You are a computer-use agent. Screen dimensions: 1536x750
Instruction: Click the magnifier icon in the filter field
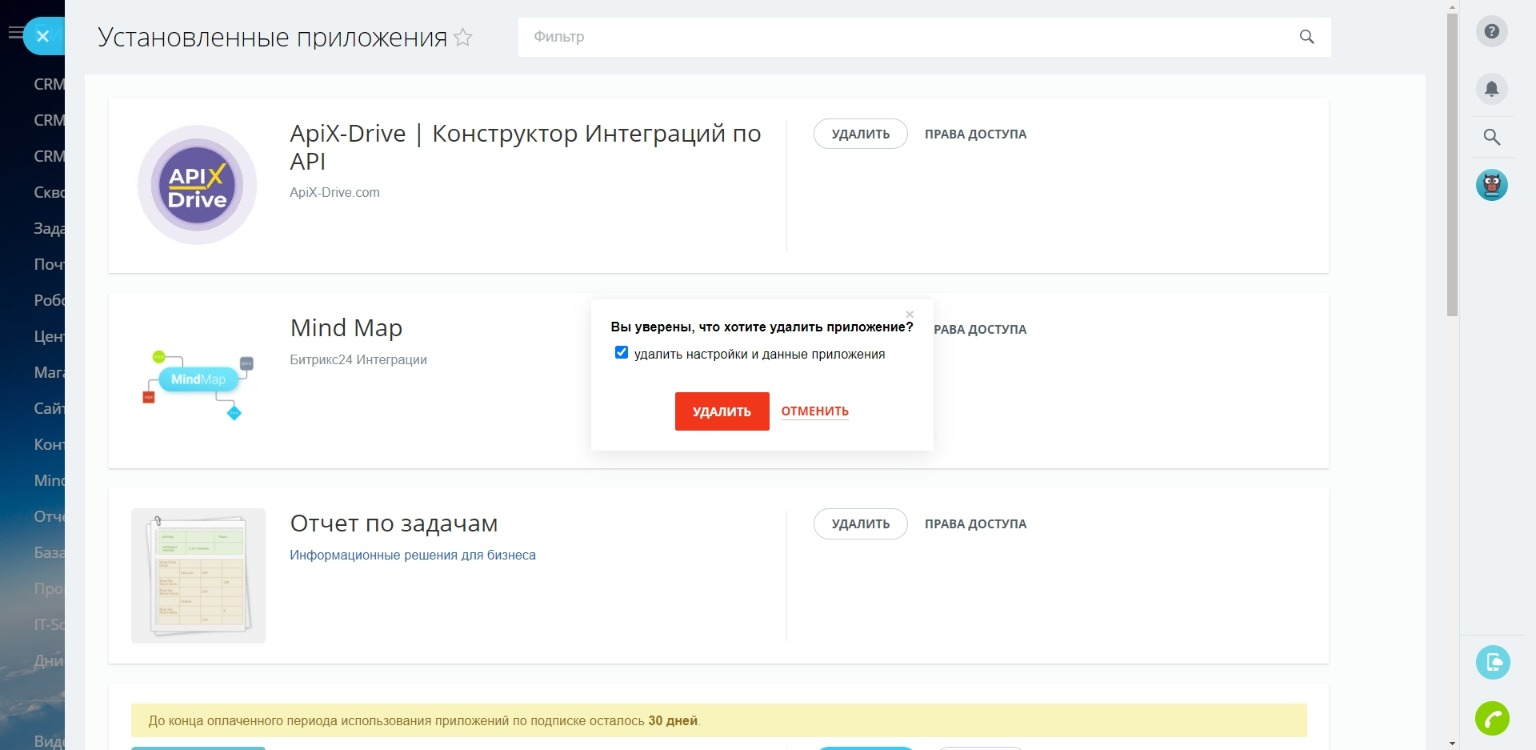[1307, 37]
